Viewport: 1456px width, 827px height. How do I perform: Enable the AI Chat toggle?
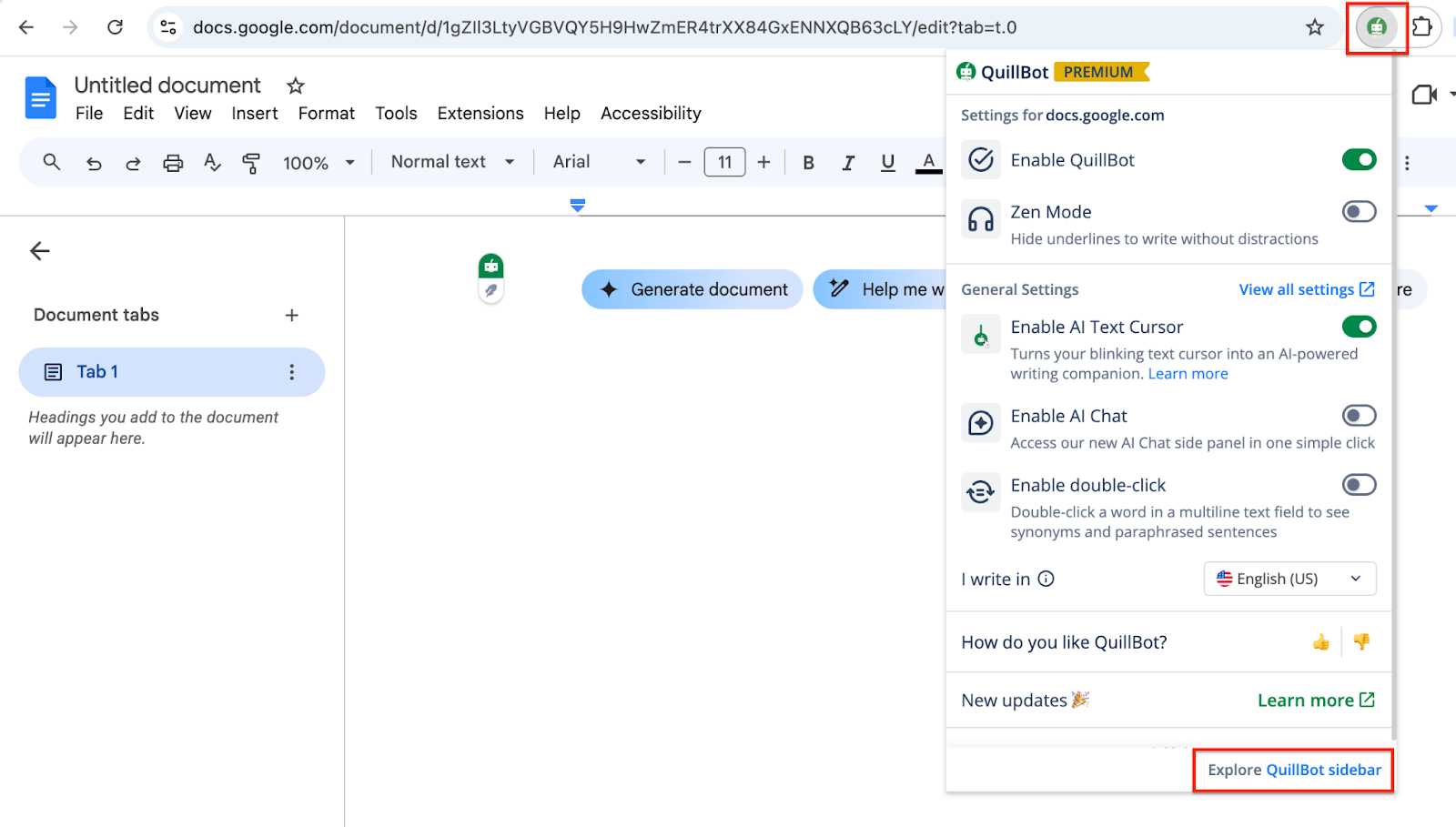pyautogui.click(x=1359, y=416)
